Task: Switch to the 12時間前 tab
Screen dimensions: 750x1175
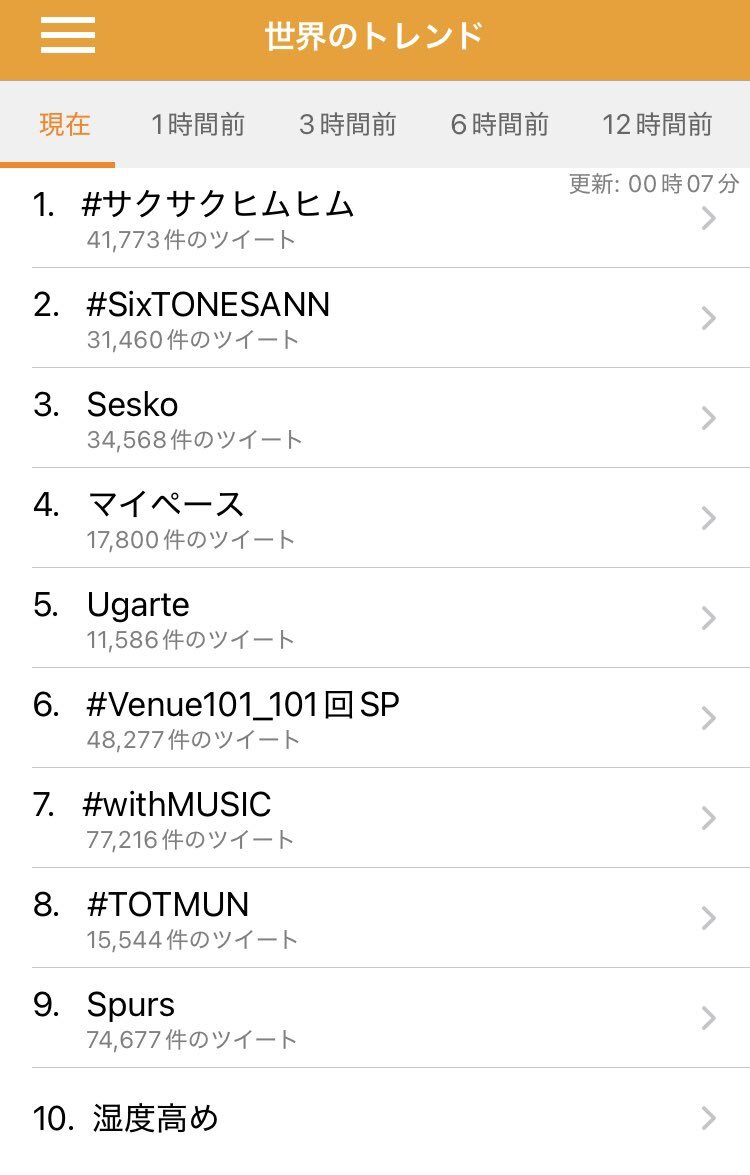Action: (x=657, y=125)
